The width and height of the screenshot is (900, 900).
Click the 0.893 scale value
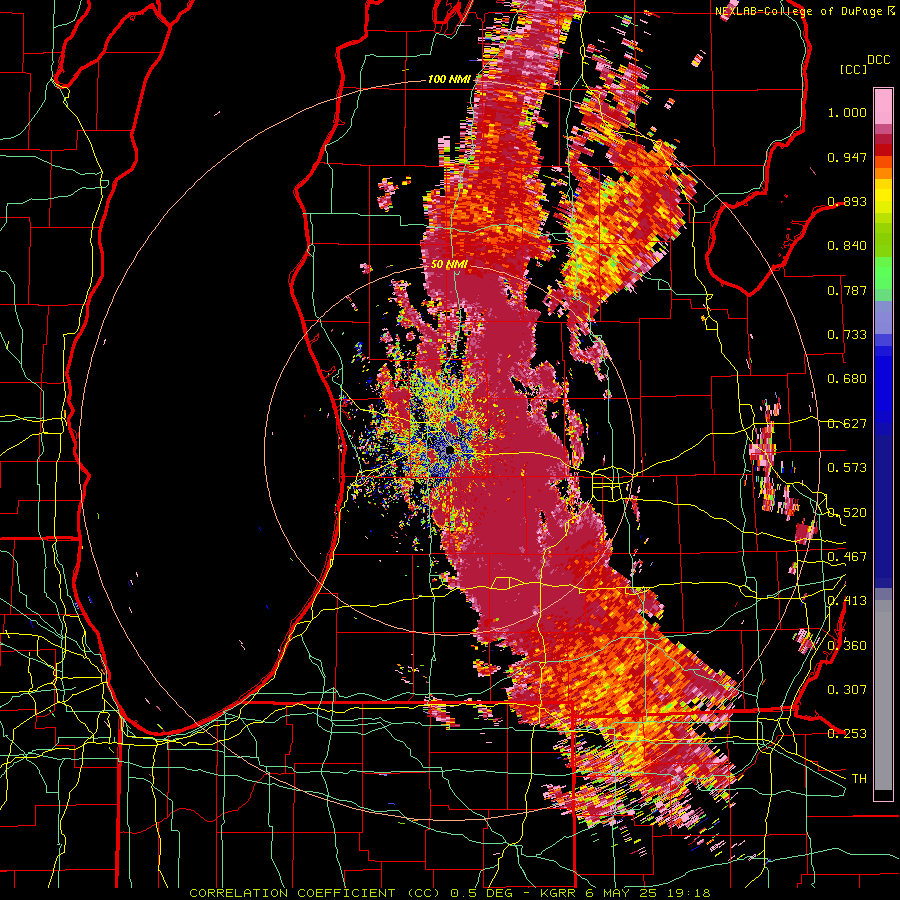coord(847,201)
